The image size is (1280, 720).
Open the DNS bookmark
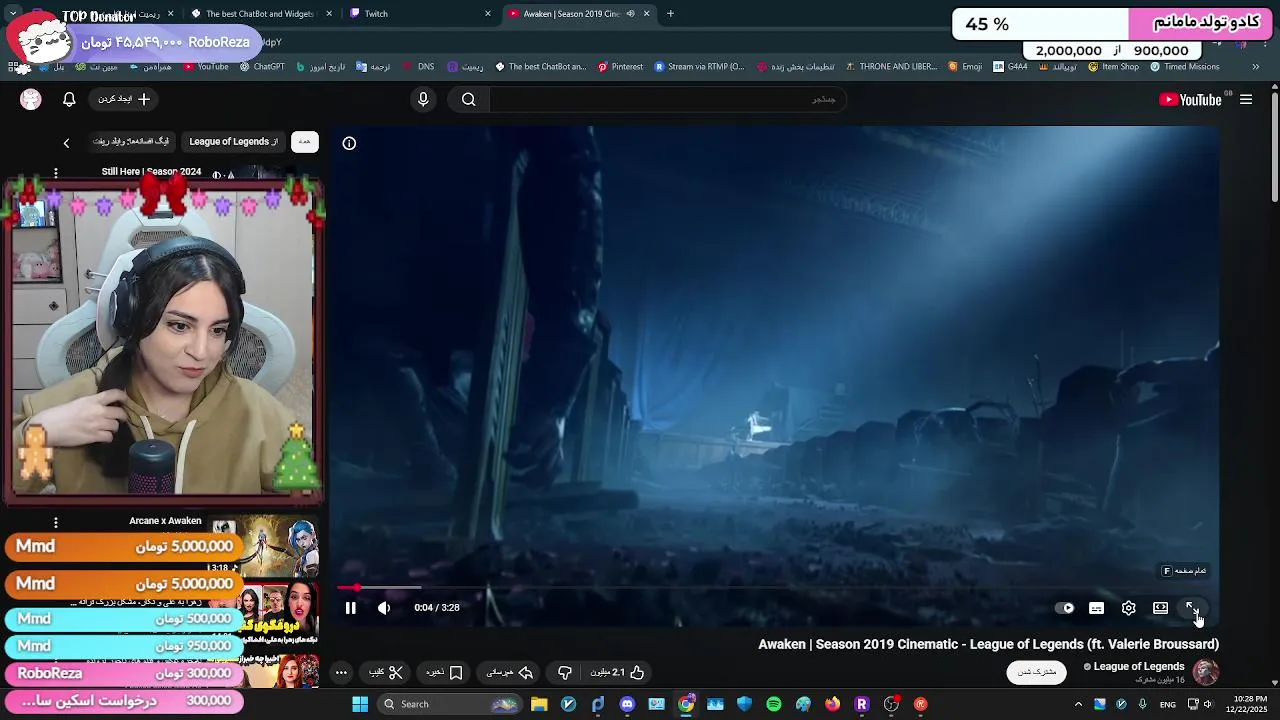click(x=419, y=67)
